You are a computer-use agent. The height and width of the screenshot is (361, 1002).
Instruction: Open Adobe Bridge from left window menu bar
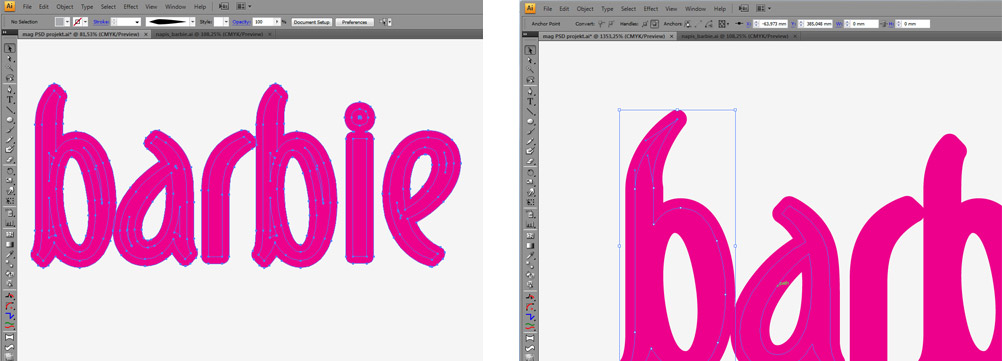tap(224, 6)
